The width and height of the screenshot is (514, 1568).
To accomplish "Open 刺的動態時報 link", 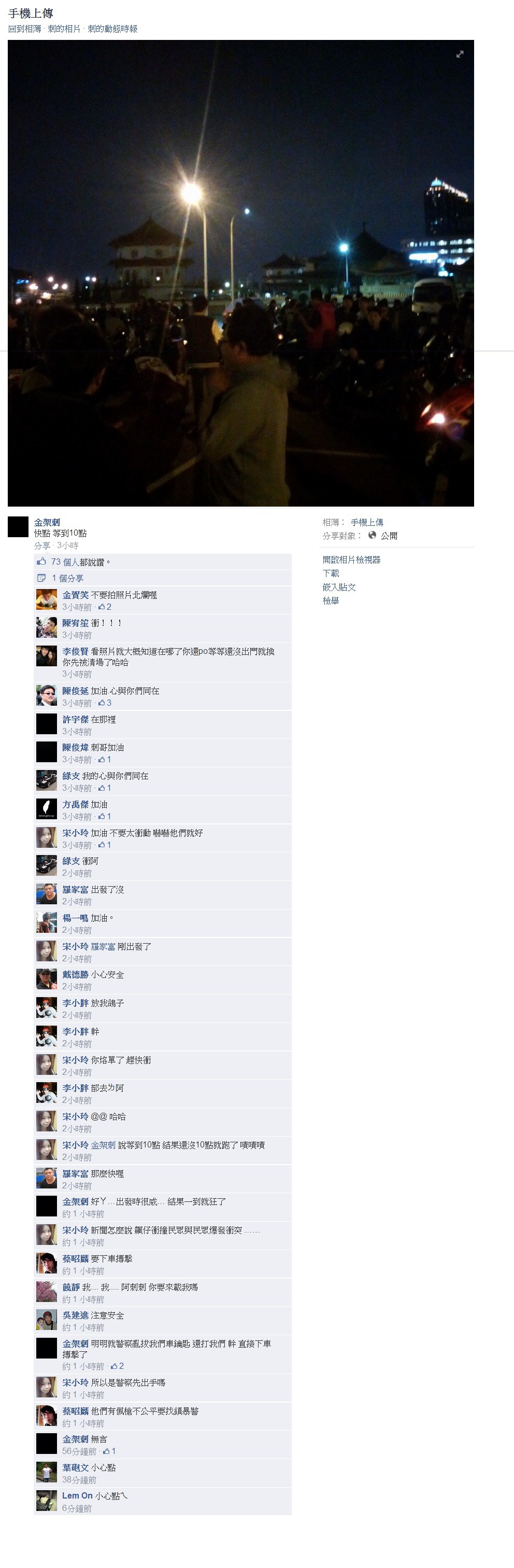I will point(112,29).
